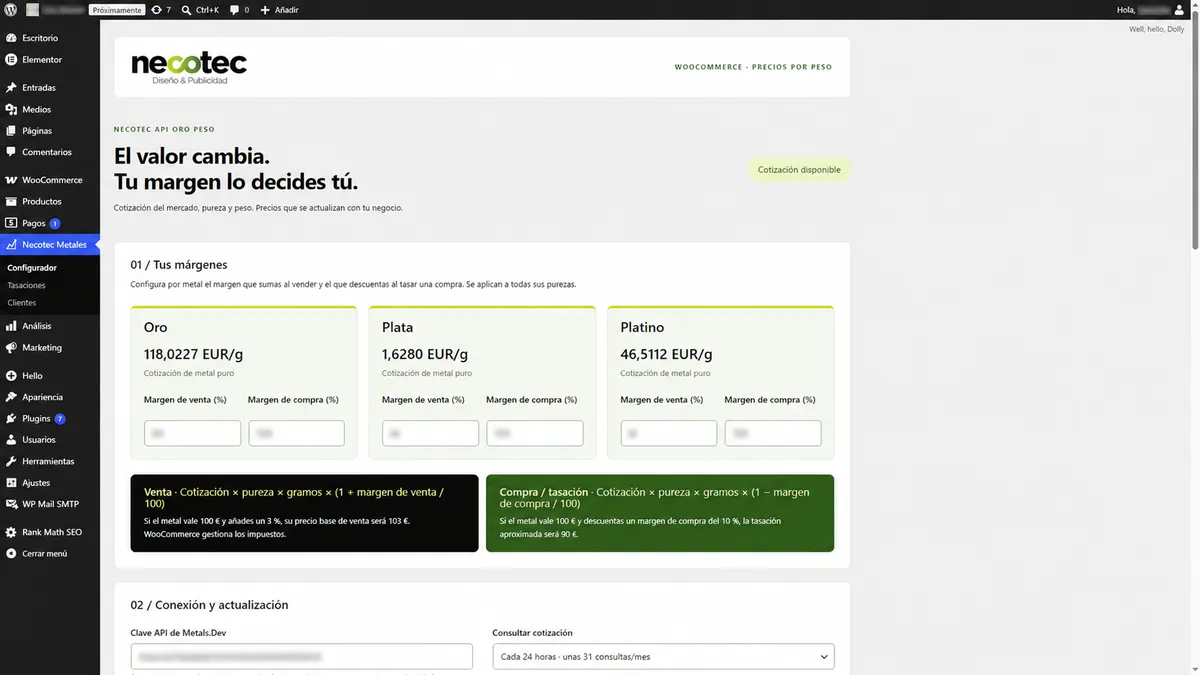Open the Páginas sidebar icon
This screenshot has width=1200, height=675.
click(11, 131)
